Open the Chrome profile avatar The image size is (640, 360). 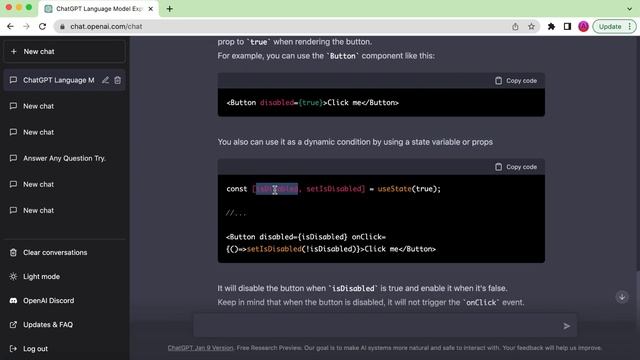(583, 27)
